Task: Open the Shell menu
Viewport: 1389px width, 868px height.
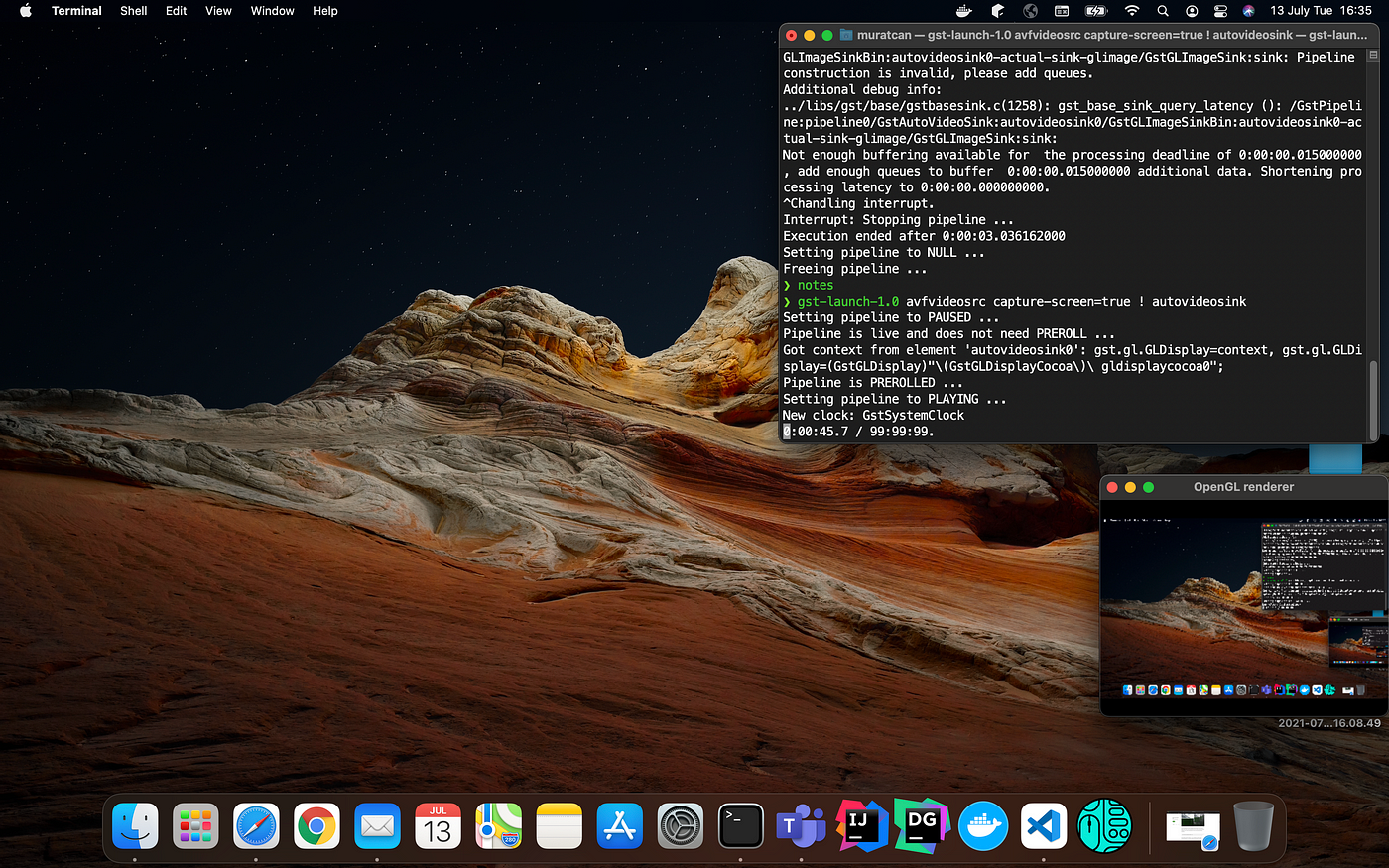Action: click(x=134, y=11)
